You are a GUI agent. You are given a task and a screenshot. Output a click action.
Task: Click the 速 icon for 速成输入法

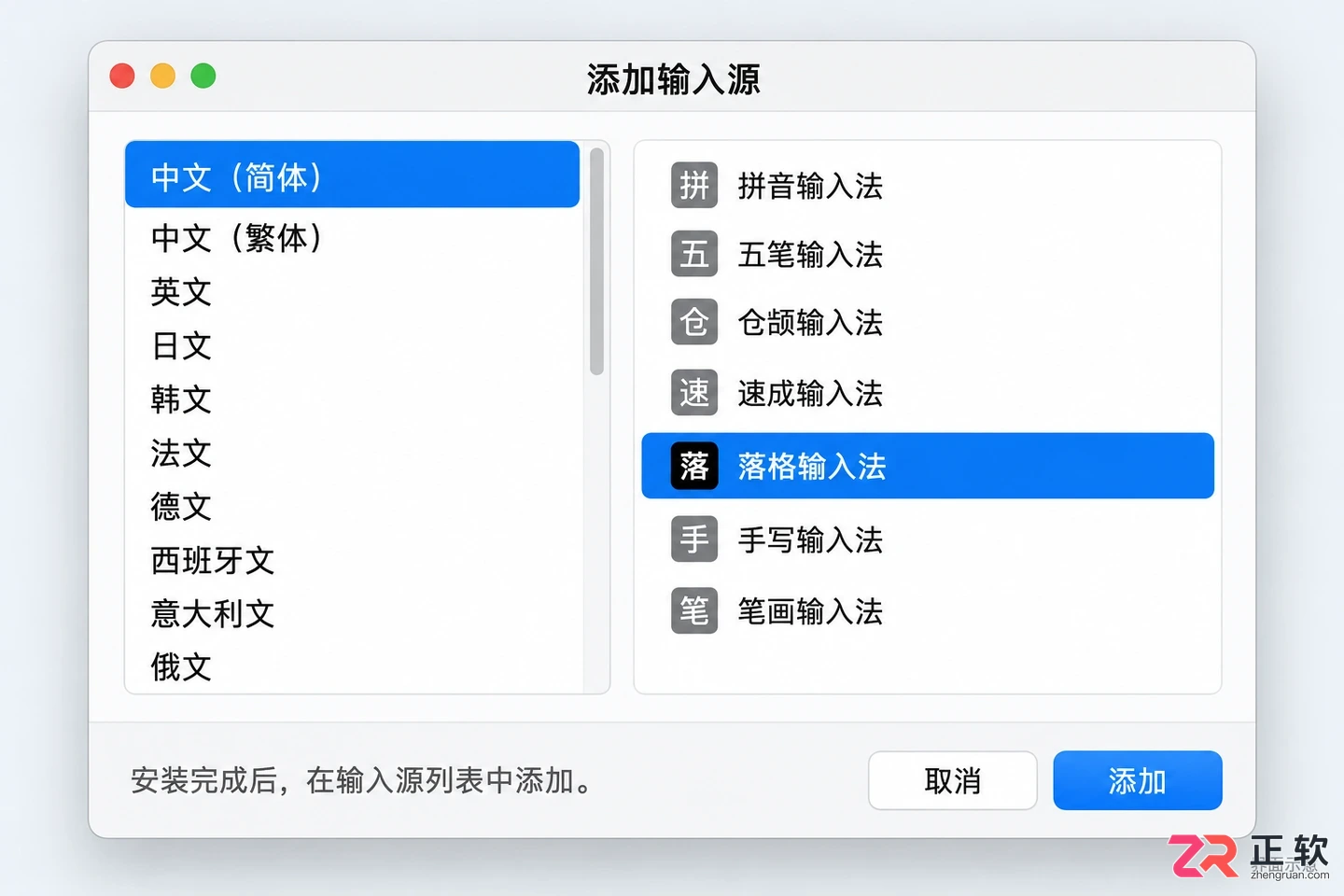tap(694, 393)
